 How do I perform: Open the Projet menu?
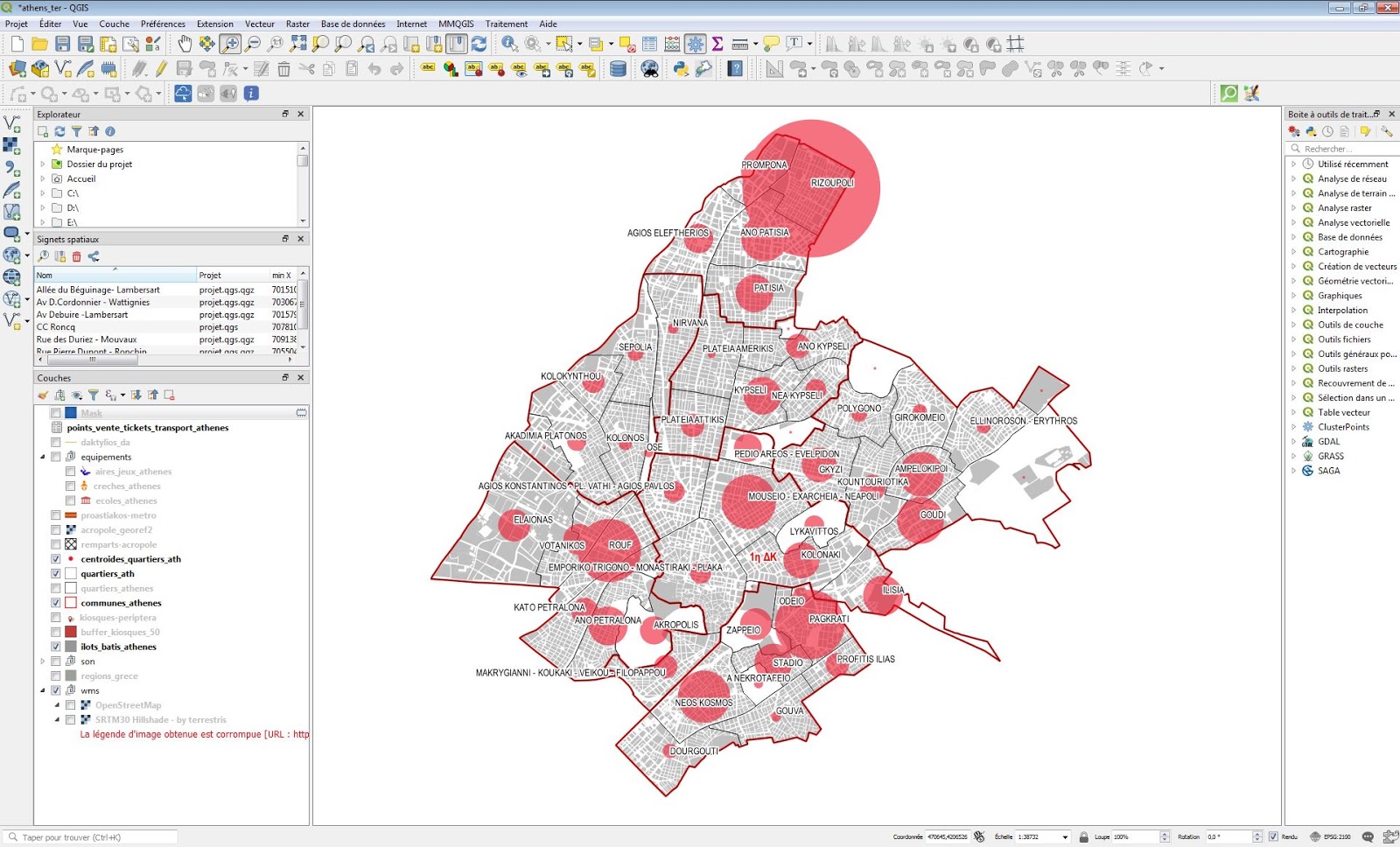17,24
